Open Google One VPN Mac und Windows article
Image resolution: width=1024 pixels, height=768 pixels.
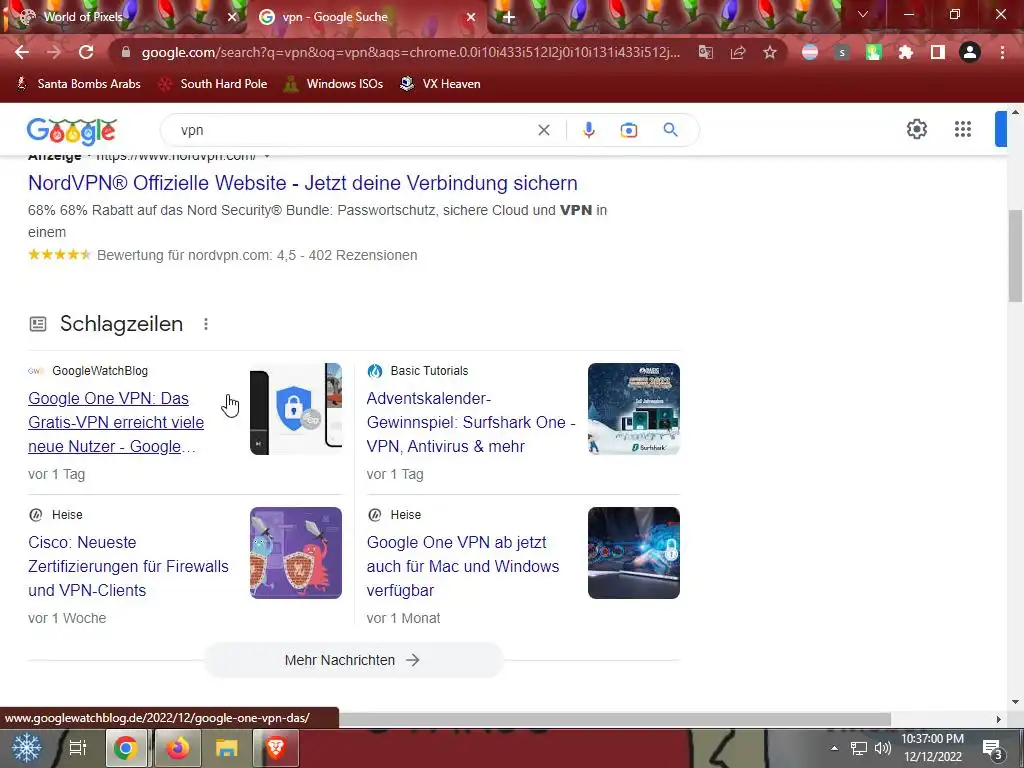coord(462,566)
